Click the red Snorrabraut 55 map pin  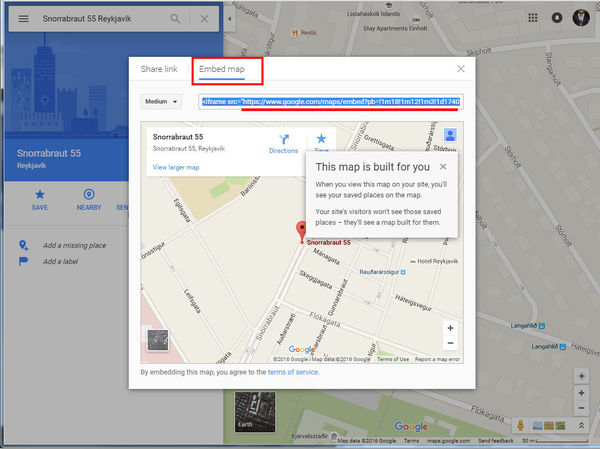click(302, 232)
